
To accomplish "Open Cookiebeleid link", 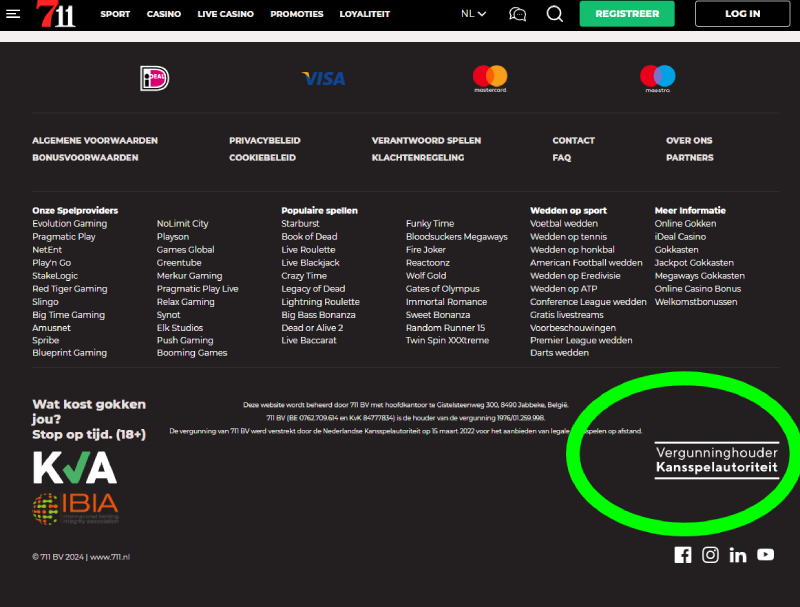I will tap(262, 158).
